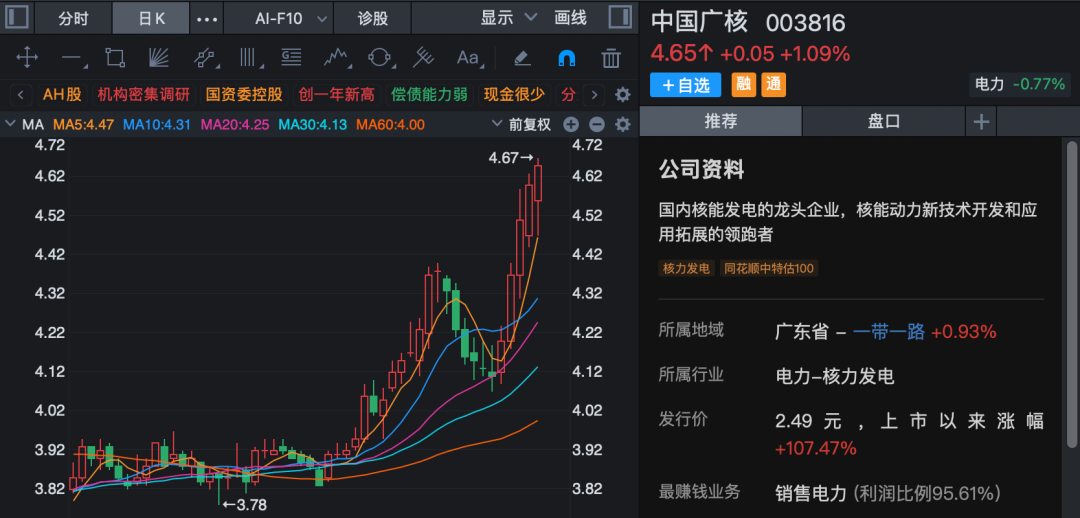1080x518 pixels.
Task: Select the Aa text annotation tool
Action: pyautogui.click(x=467, y=58)
